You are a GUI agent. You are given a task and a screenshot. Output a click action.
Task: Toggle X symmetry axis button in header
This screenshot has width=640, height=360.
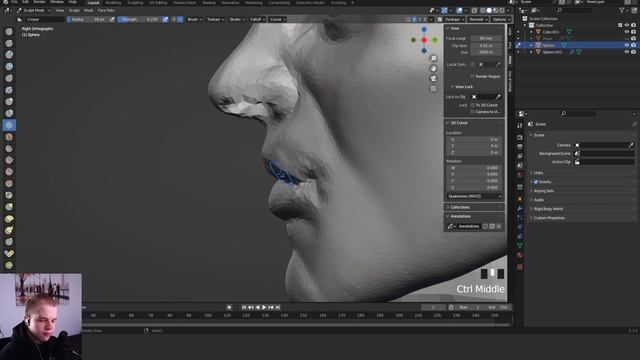tap(414, 19)
